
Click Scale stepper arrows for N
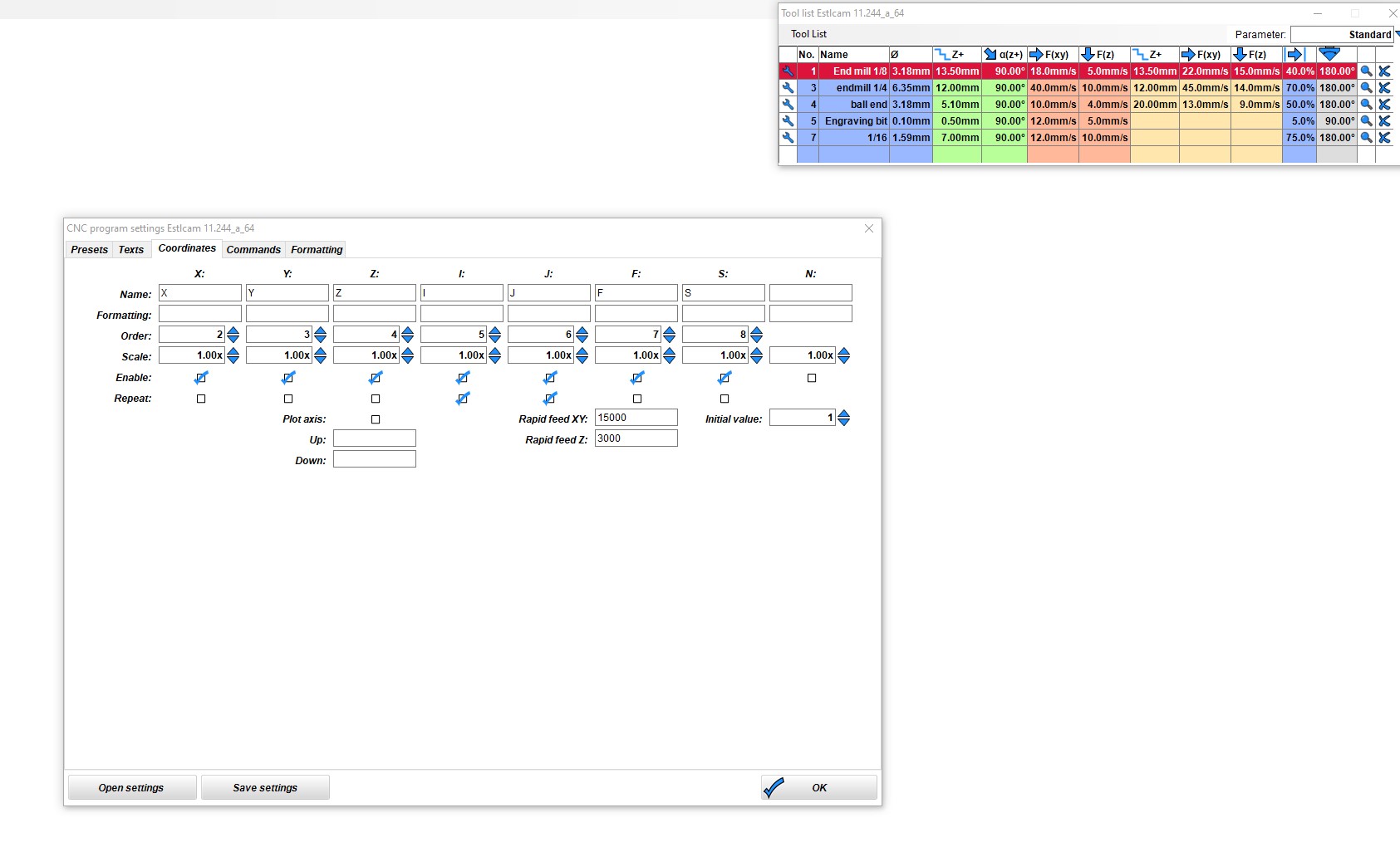coord(844,355)
